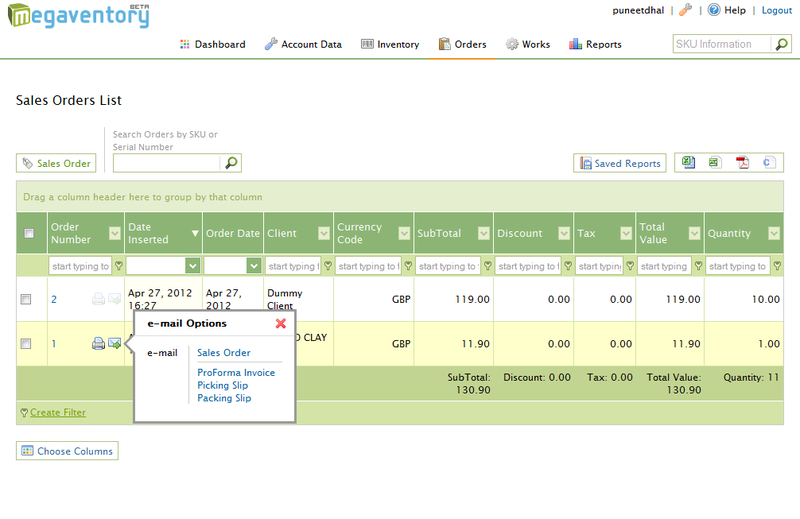
Task: Go to Dashboard menu
Action: (x=212, y=44)
